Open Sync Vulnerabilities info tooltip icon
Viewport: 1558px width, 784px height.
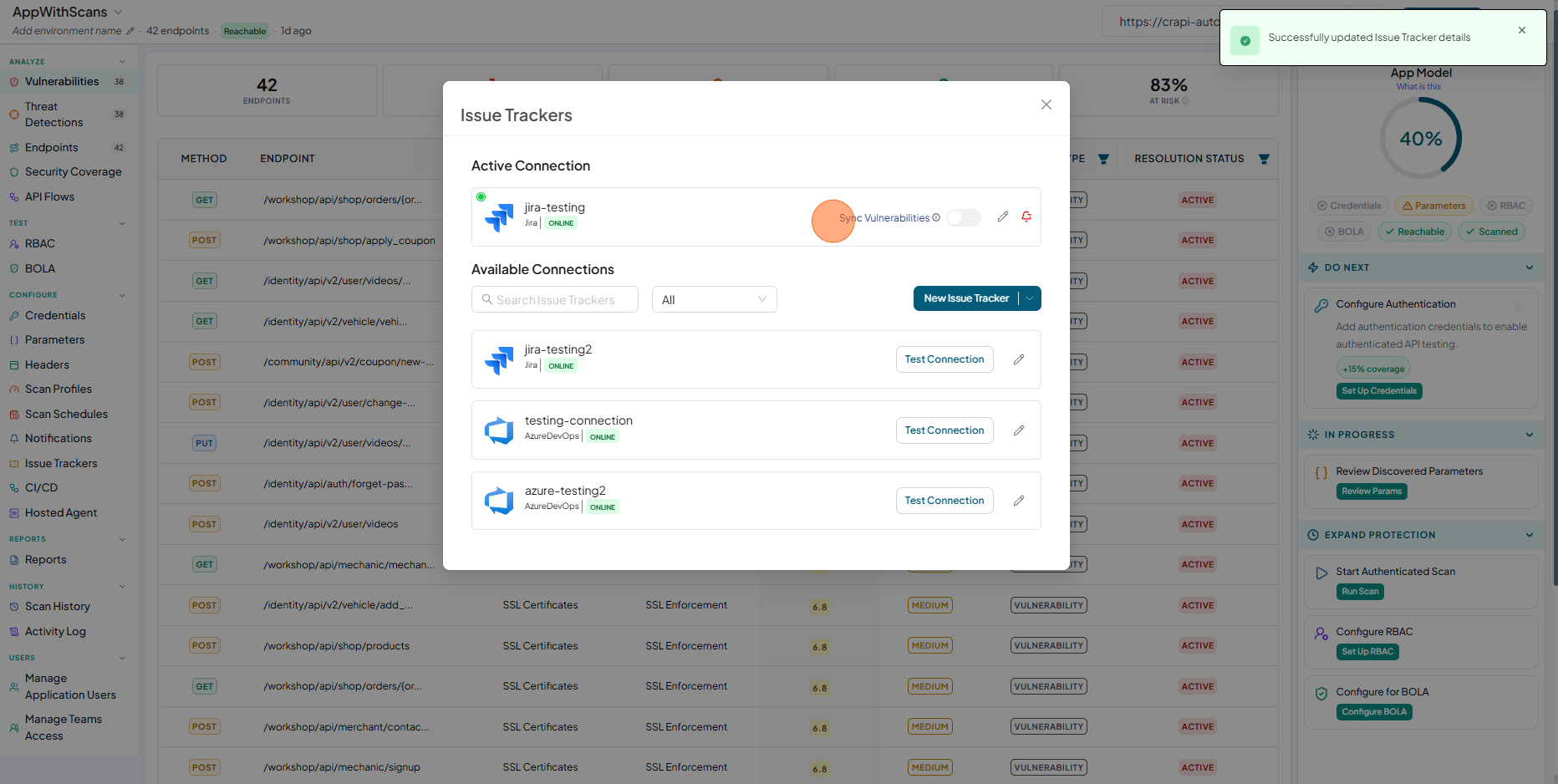[x=936, y=217]
